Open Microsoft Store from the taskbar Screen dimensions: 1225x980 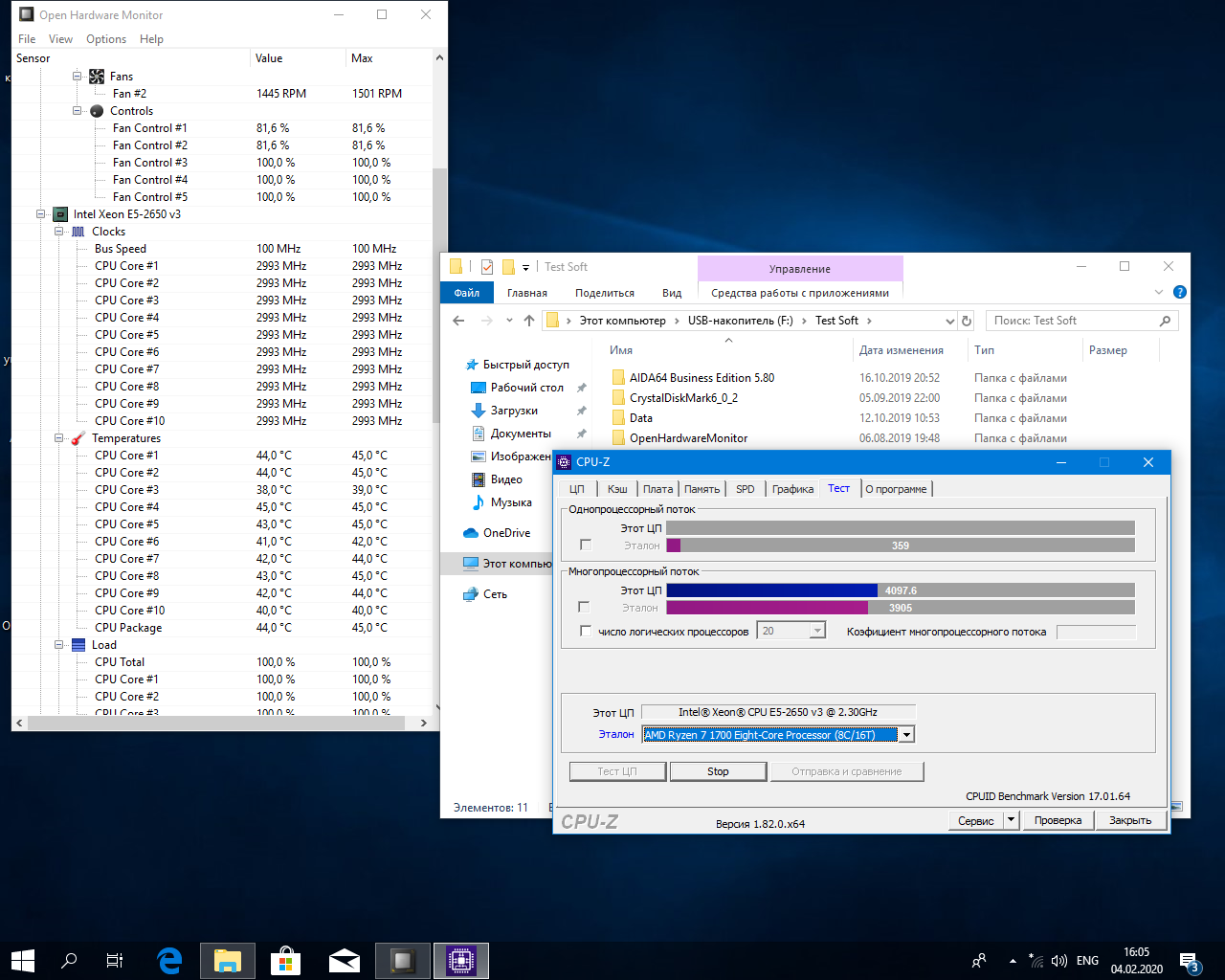pos(285,960)
